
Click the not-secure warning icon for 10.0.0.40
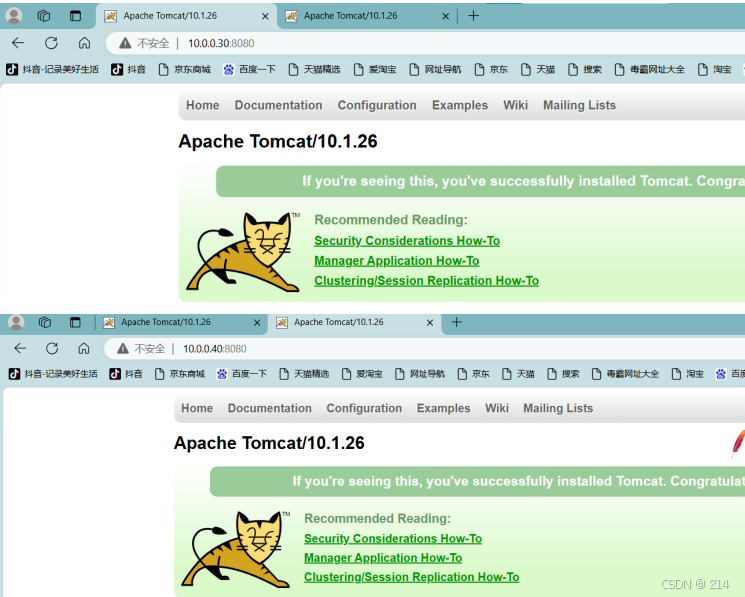[123, 349]
